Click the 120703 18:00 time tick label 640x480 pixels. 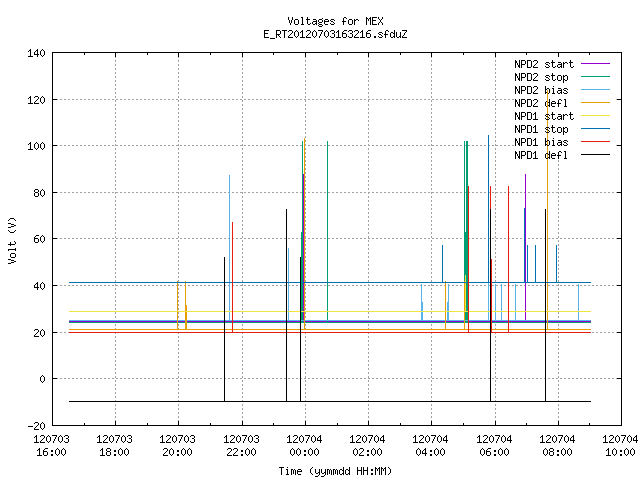click(114, 446)
